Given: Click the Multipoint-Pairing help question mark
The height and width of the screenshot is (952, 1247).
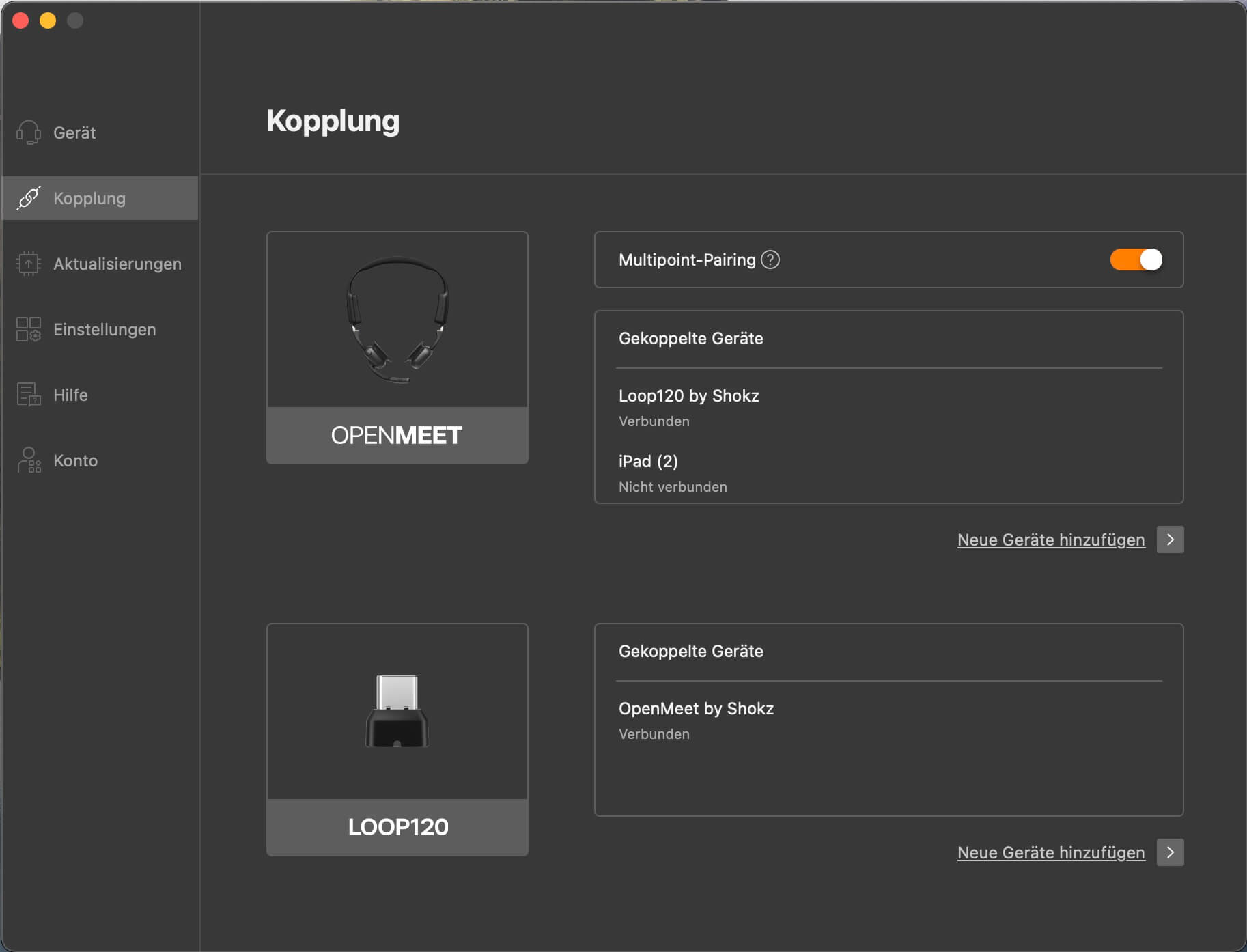Looking at the screenshot, I should click(x=770, y=260).
